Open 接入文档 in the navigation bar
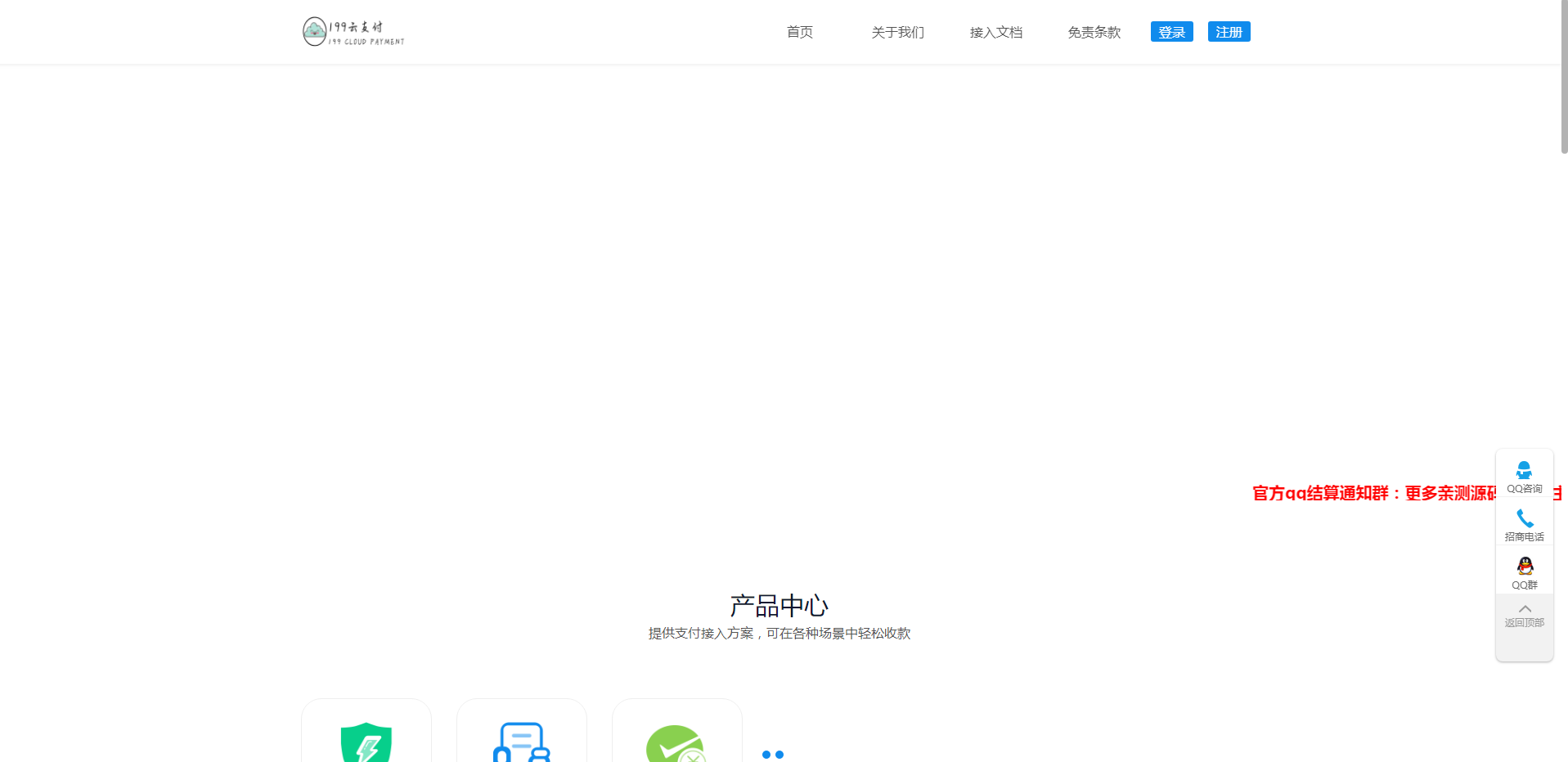 995,32
